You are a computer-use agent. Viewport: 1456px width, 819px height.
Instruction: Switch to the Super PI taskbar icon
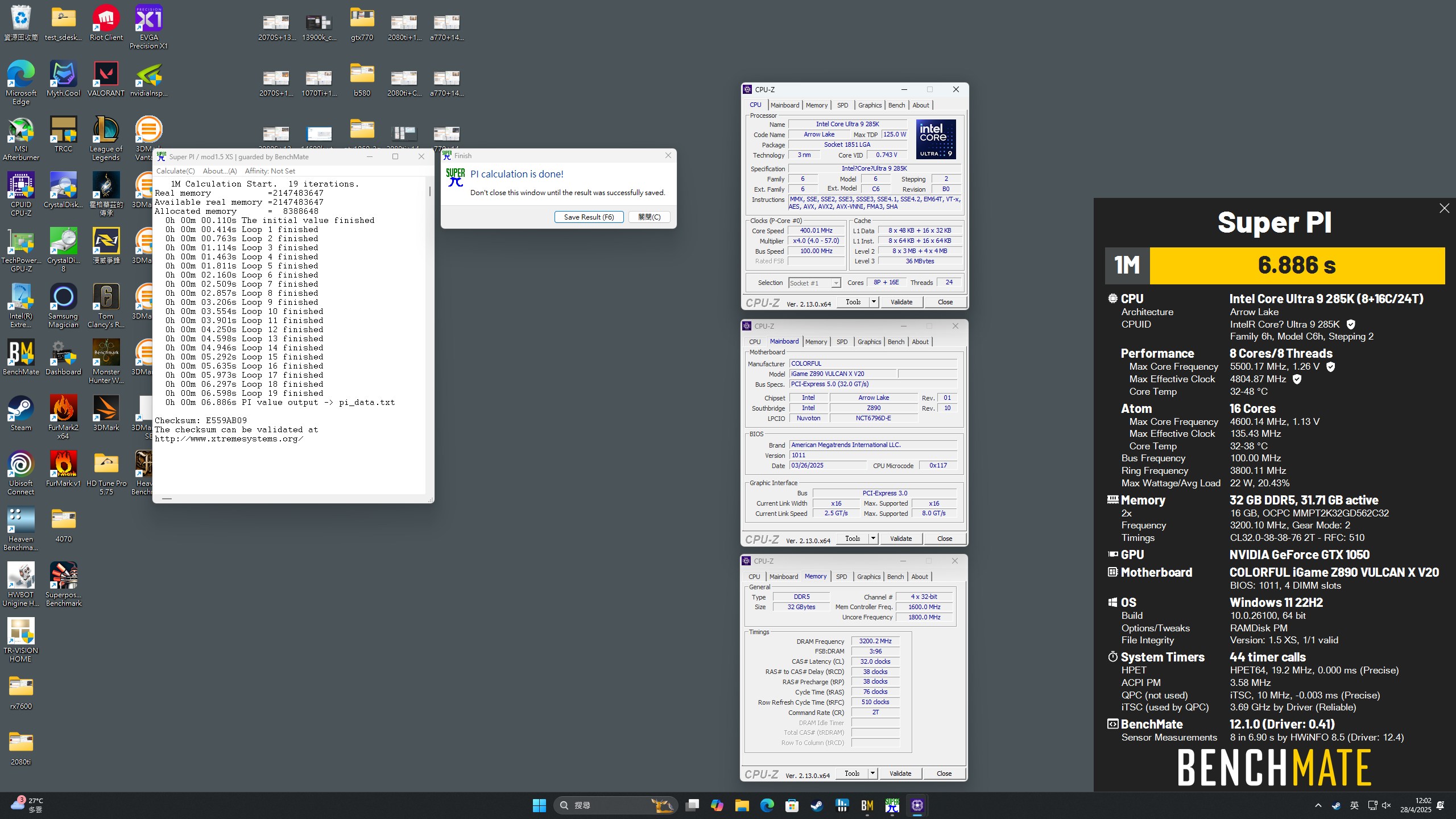pos(892,805)
